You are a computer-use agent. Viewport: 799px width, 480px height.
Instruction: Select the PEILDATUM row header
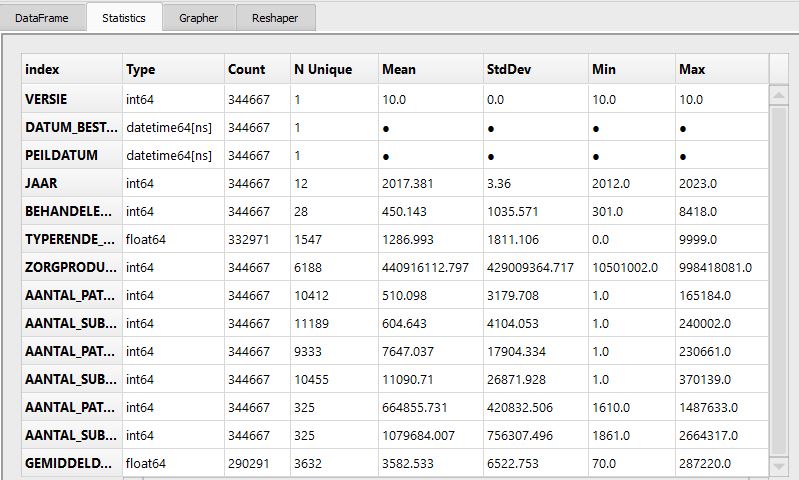(x=72, y=155)
